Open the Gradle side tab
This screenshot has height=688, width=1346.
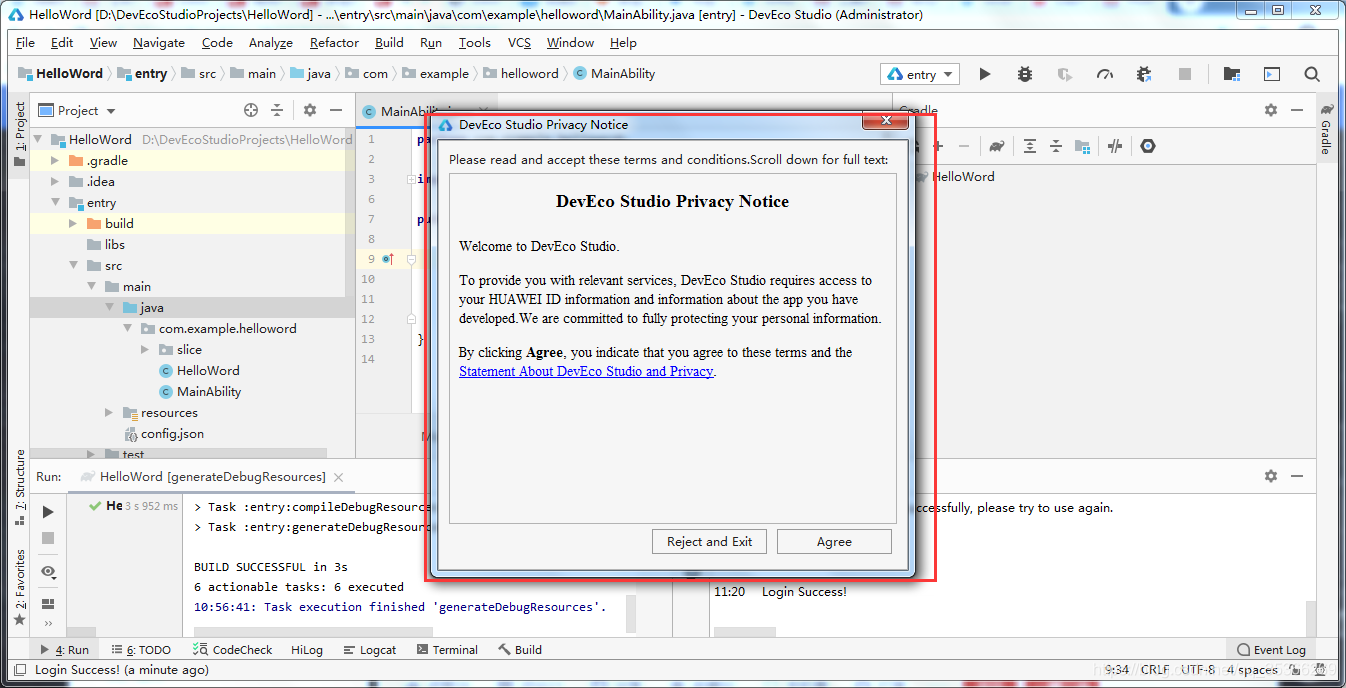(x=1326, y=131)
